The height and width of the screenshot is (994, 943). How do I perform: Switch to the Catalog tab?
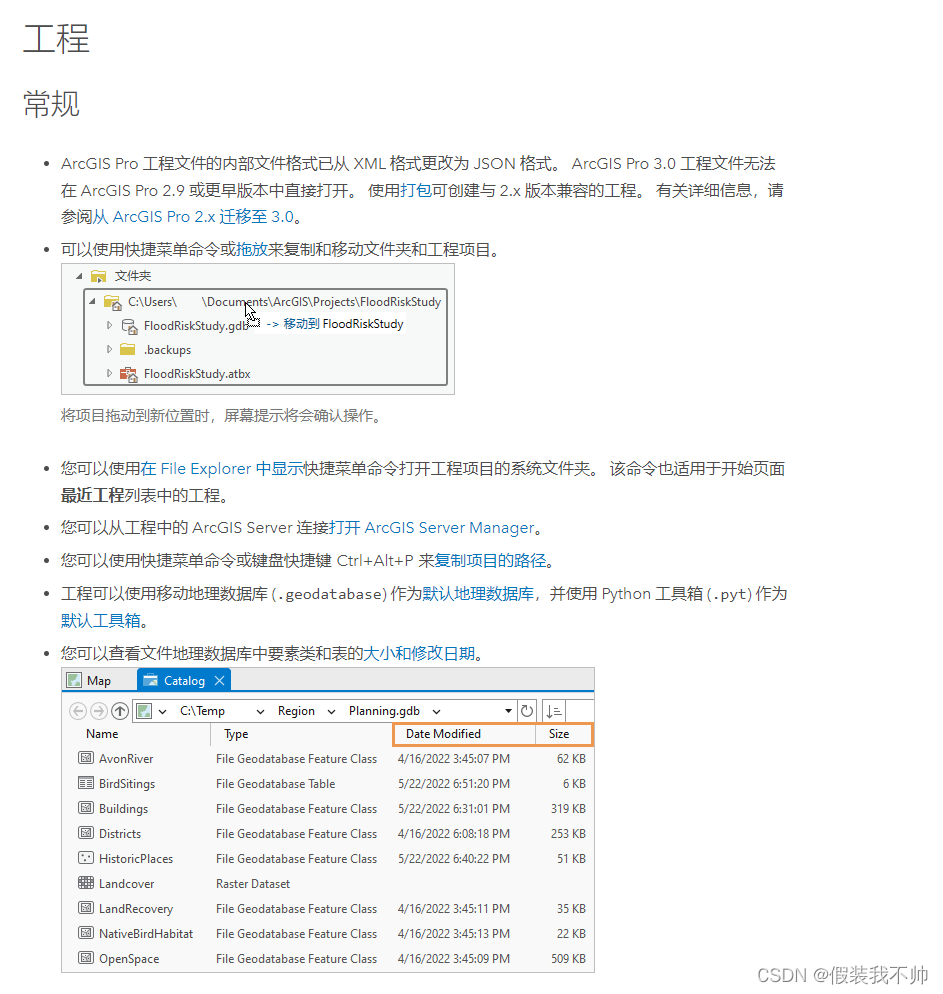tap(184, 680)
